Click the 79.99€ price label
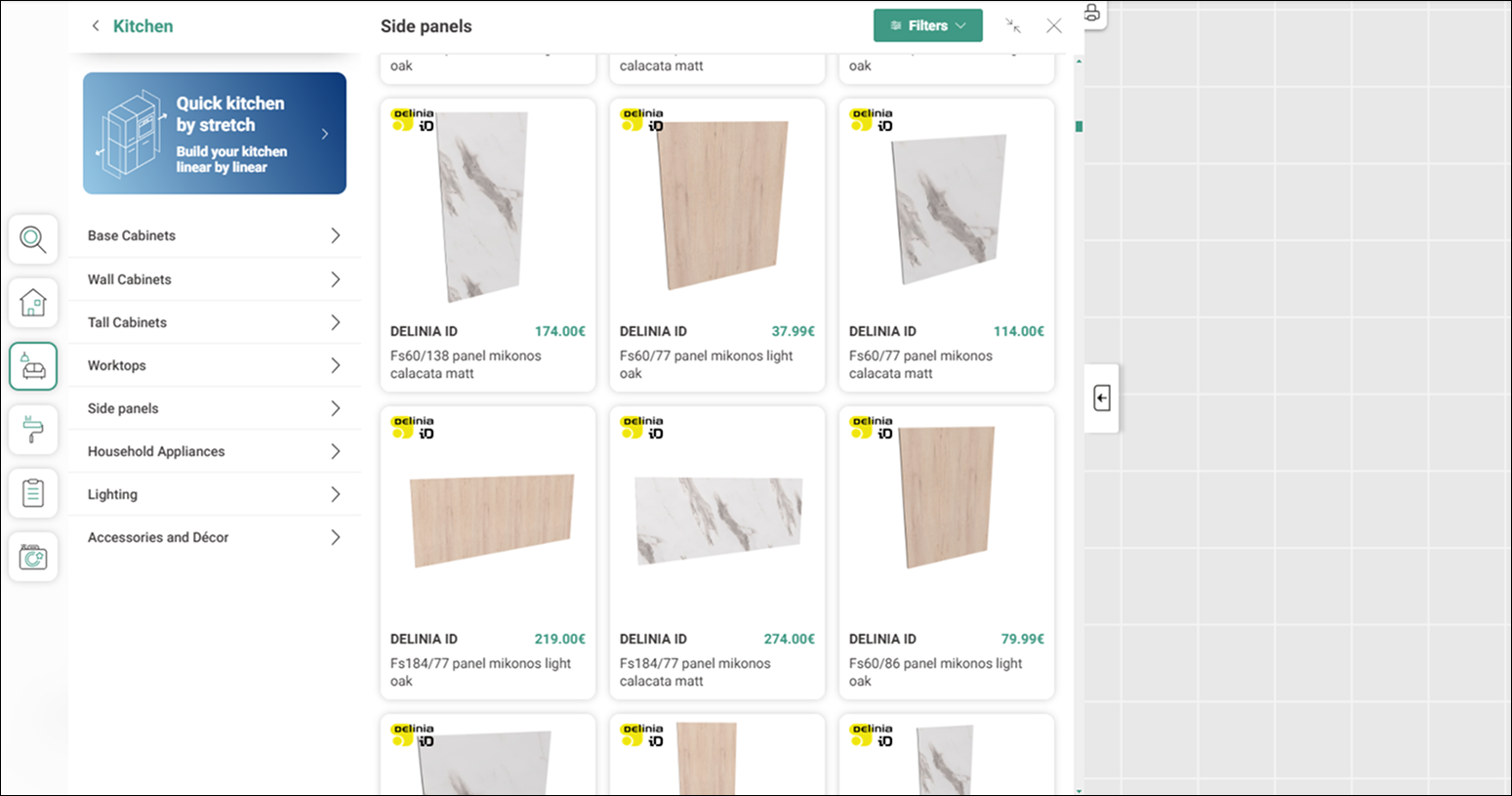The image size is (1512, 796). click(x=1023, y=639)
